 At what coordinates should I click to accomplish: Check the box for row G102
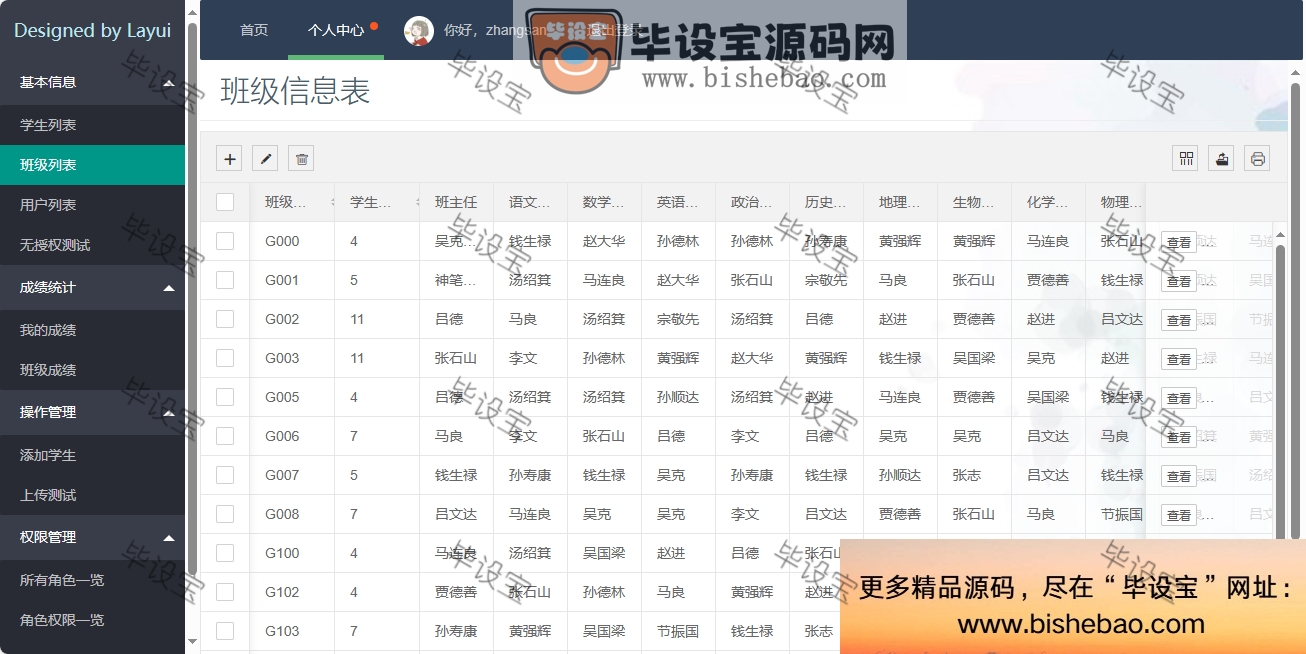pos(225,592)
